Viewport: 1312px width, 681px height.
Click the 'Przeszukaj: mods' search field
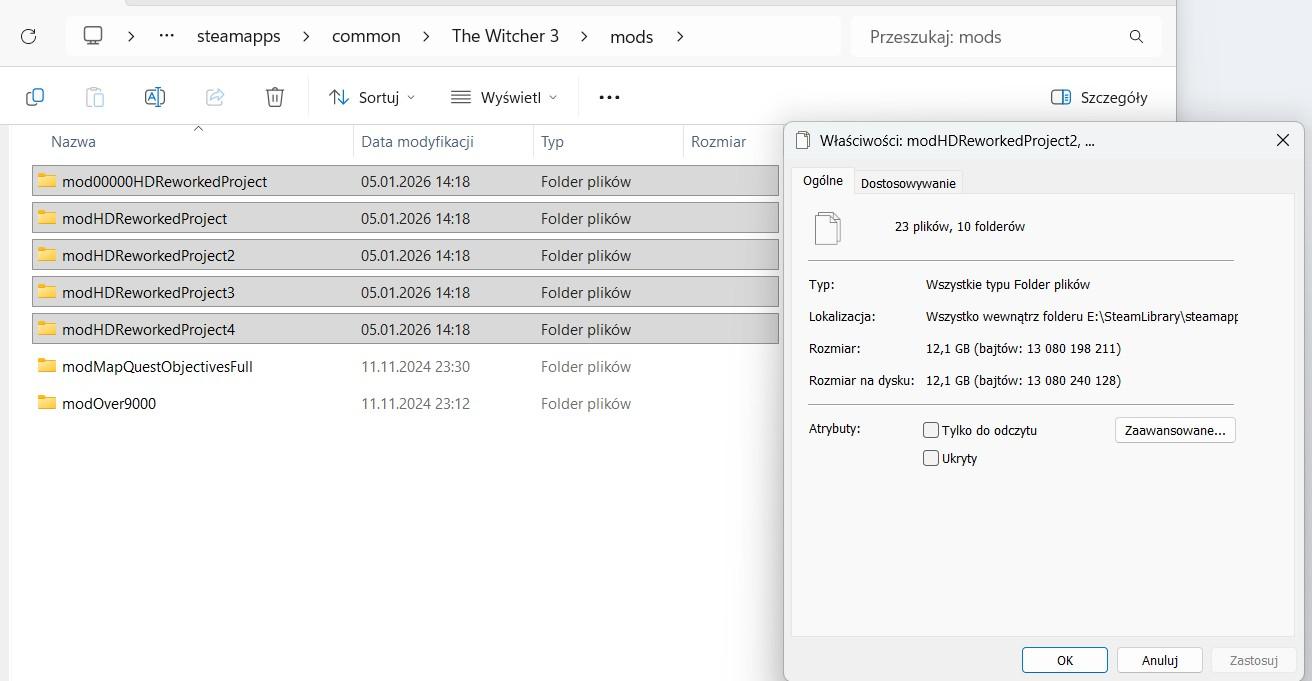[x=1006, y=36]
